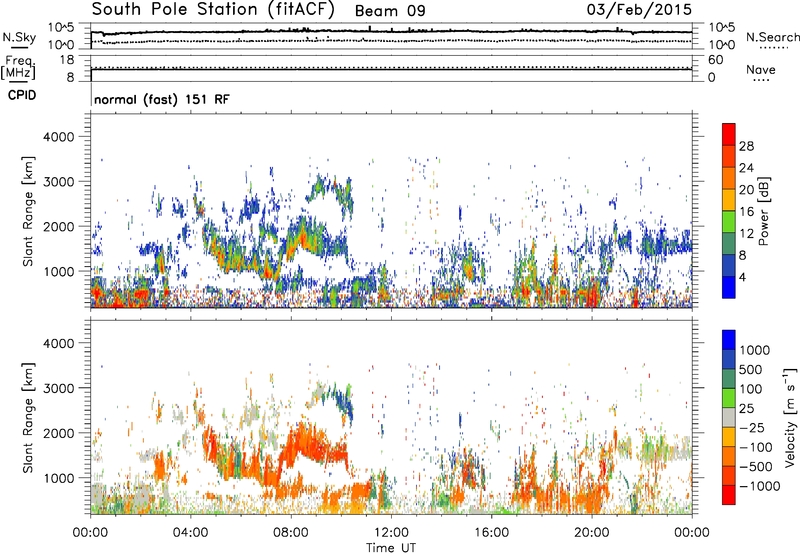Click the power panel's 'Slant Range [km]' label
The width and height of the screenshot is (800, 554).
pos(28,211)
